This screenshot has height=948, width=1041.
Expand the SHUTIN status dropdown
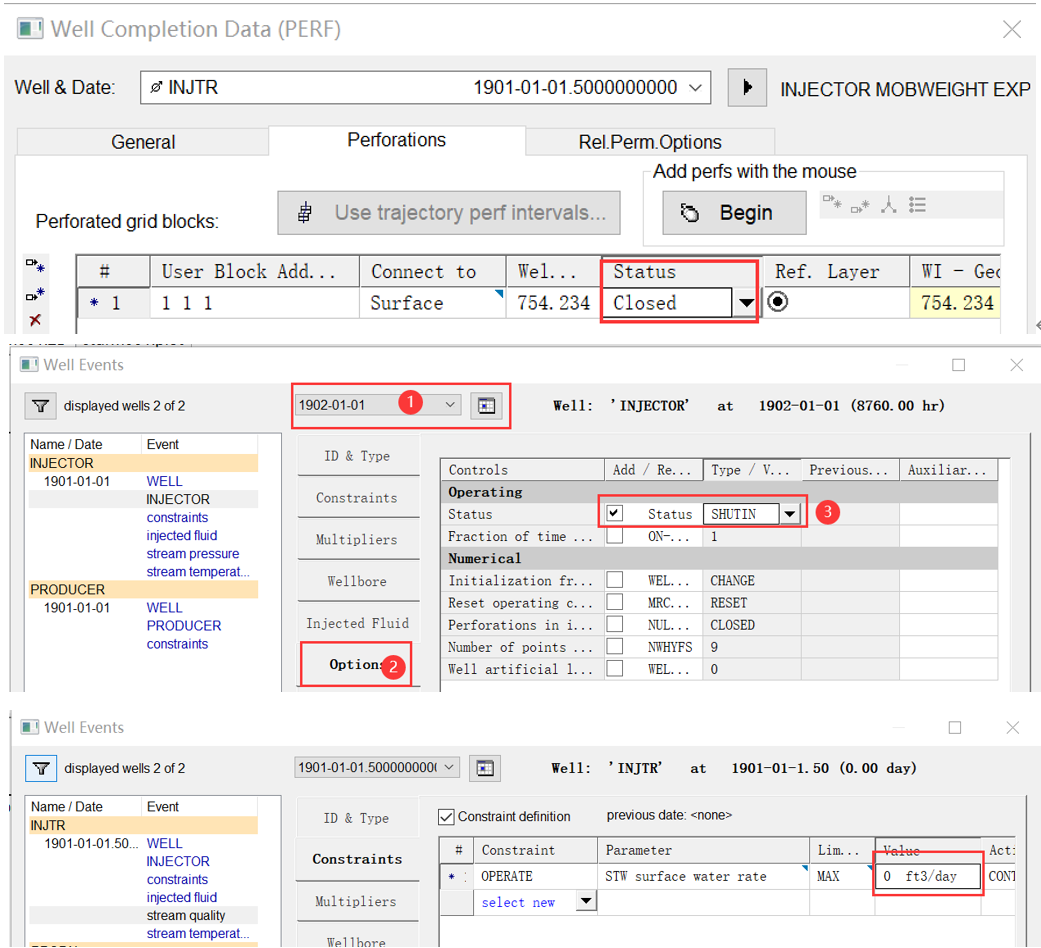coord(790,514)
